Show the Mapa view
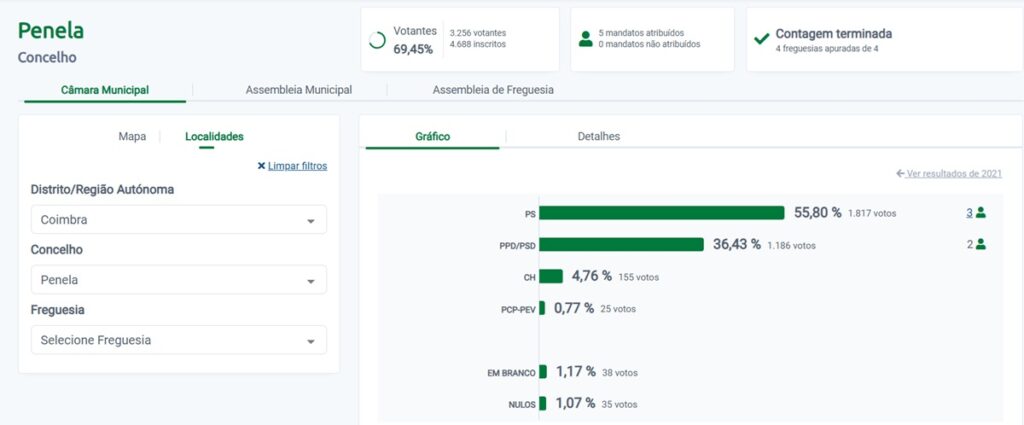The height and width of the screenshot is (425, 1024). point(132,136)
